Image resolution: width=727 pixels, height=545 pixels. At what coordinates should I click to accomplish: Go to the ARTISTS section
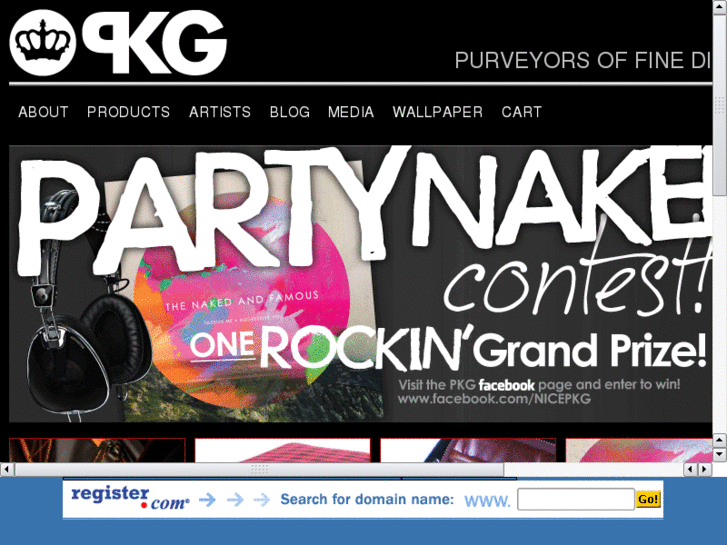(220, 112)
